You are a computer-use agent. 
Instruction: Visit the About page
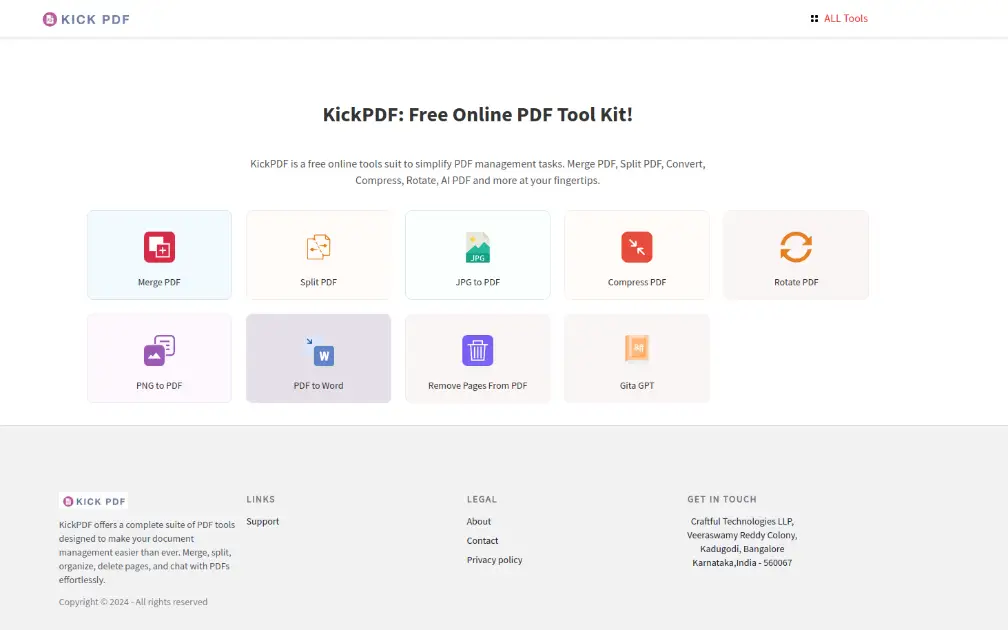478,521
